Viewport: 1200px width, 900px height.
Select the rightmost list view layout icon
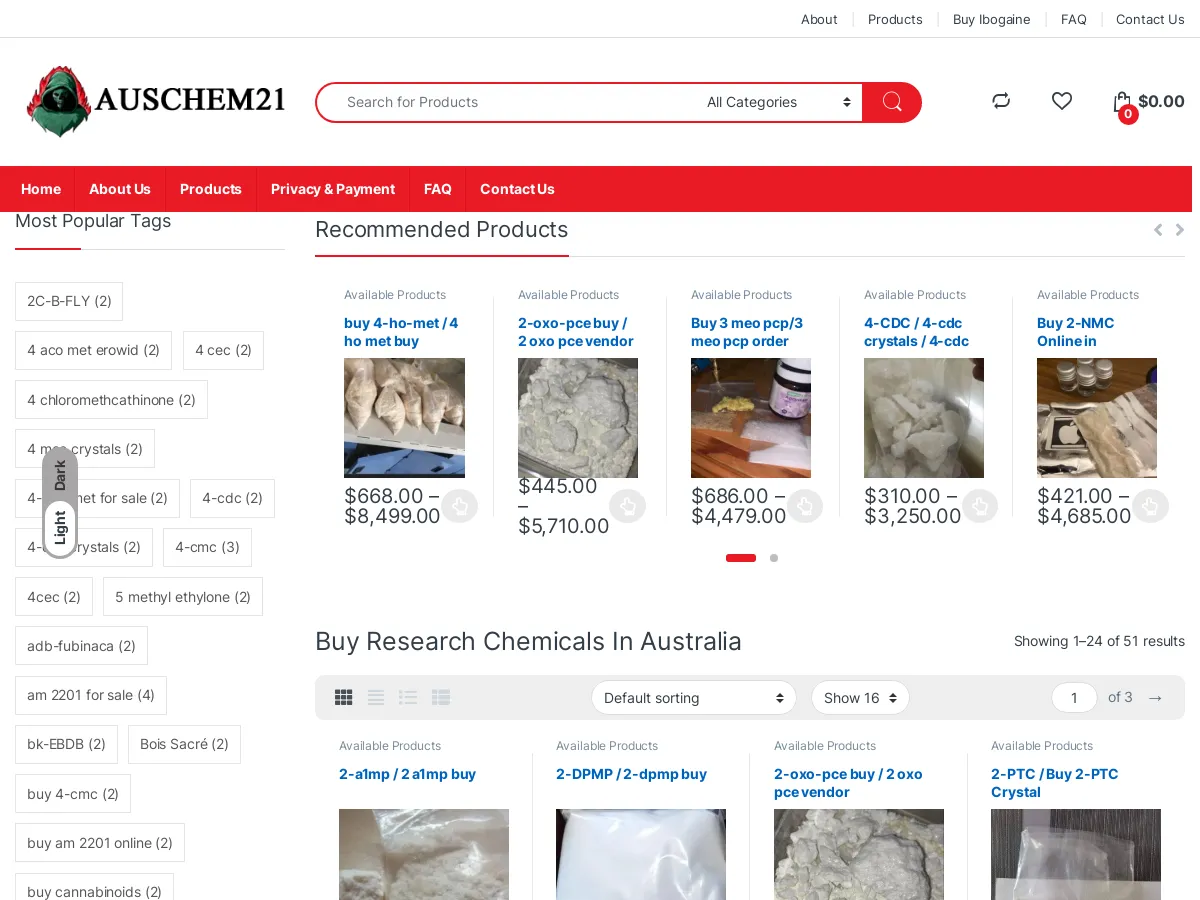click(441, 698)
